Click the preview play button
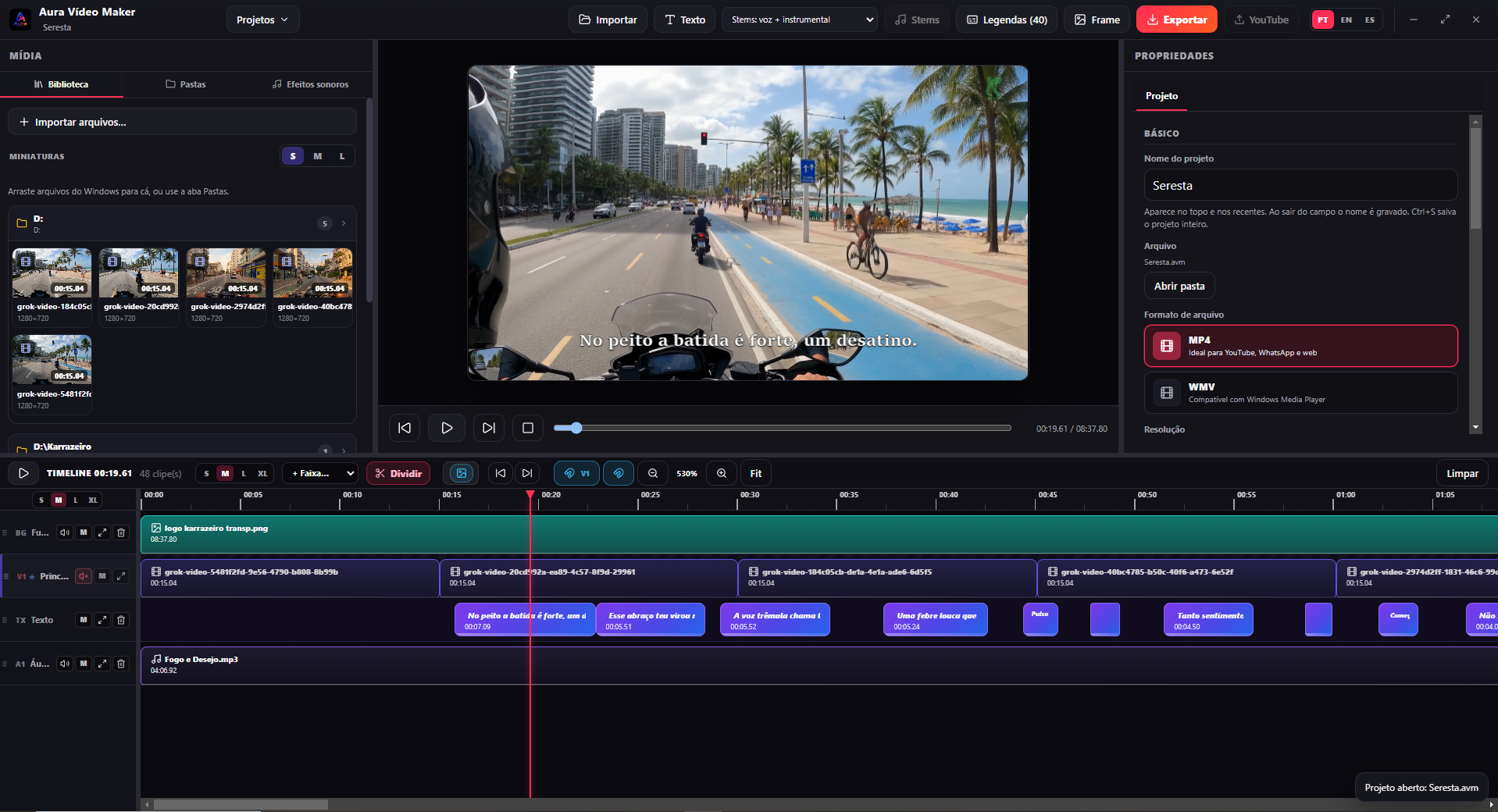Image resolution: width=1498 pixels, height=812 pixels. pyautogui.click(x=447, y=428)
